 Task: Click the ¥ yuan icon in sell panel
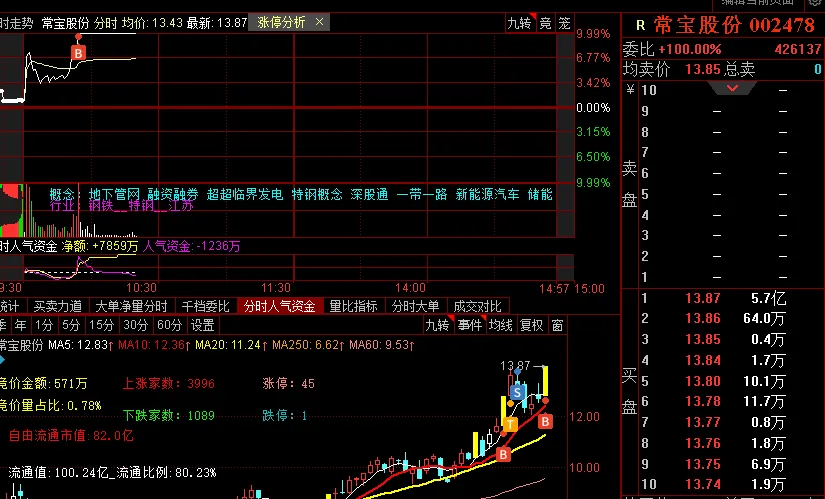pos(630,90)
